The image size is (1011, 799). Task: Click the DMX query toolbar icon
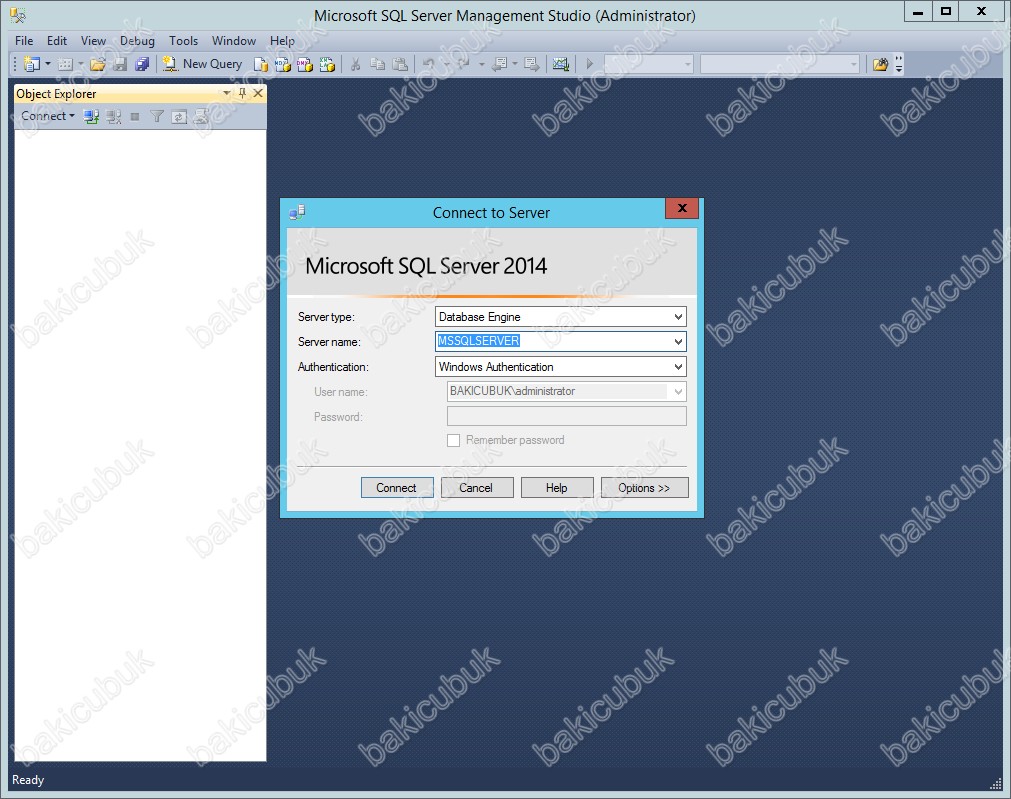pos(304,64)
